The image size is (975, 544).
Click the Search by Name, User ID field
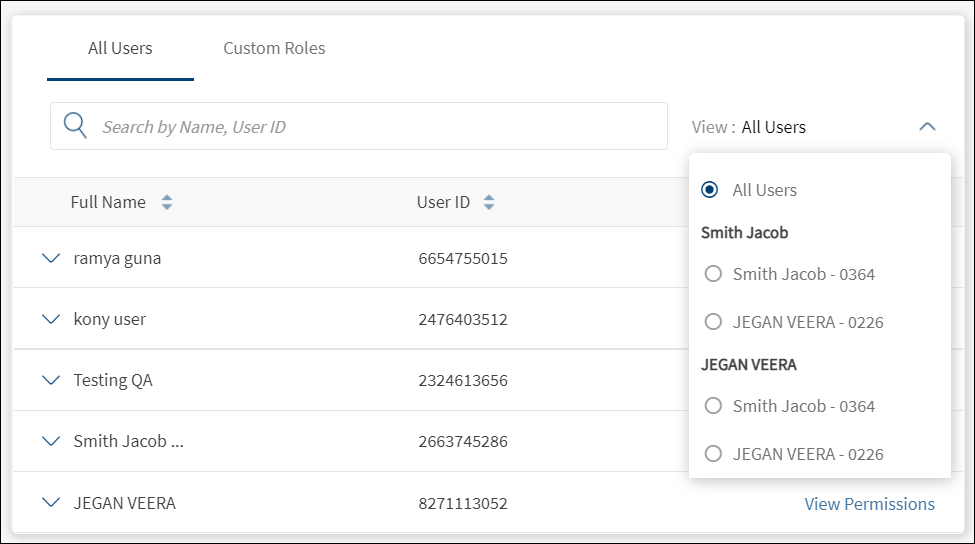coord(380,127)
